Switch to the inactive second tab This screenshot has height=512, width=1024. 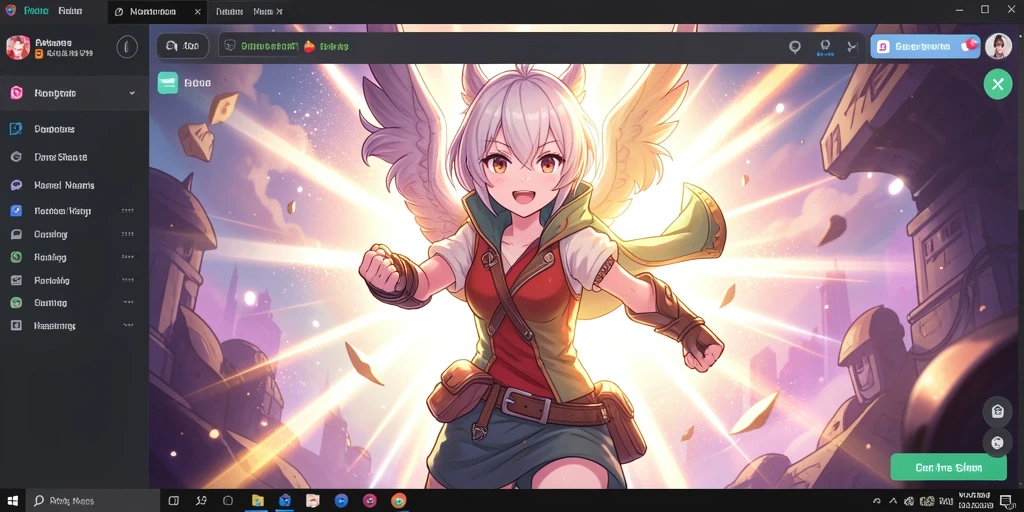[x=249, y=12]
